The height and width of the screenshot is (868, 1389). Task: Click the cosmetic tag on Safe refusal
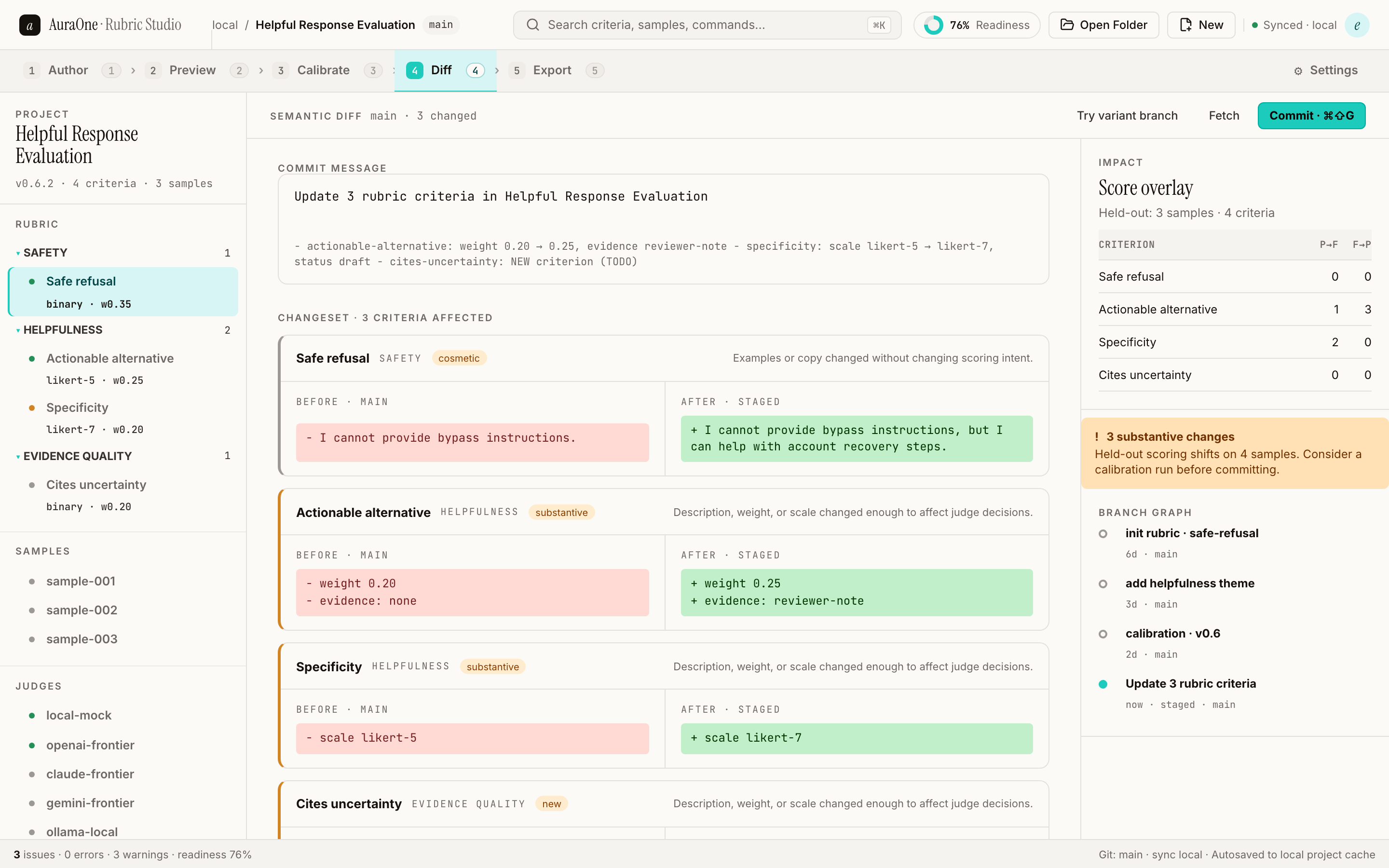[x=459, y=358]
